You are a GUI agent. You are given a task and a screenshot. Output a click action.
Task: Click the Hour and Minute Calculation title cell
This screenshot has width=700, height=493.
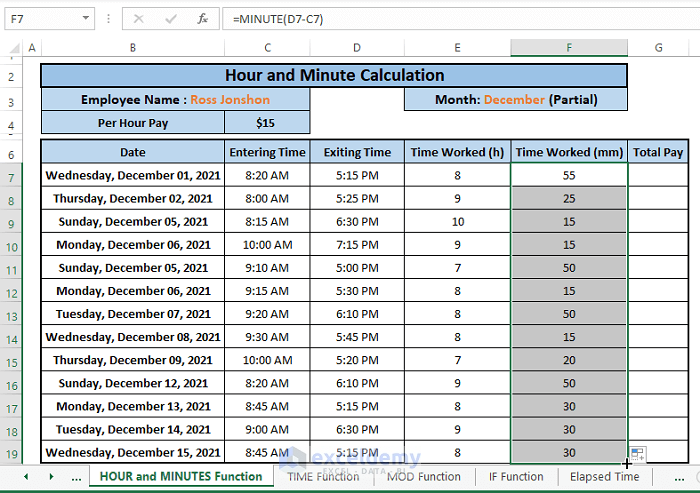pyautogui.click(x=334, y=75)
